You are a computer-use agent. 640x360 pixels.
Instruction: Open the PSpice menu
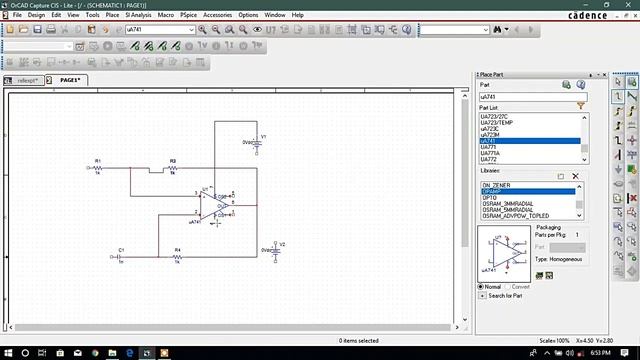[x=188, y=15]
